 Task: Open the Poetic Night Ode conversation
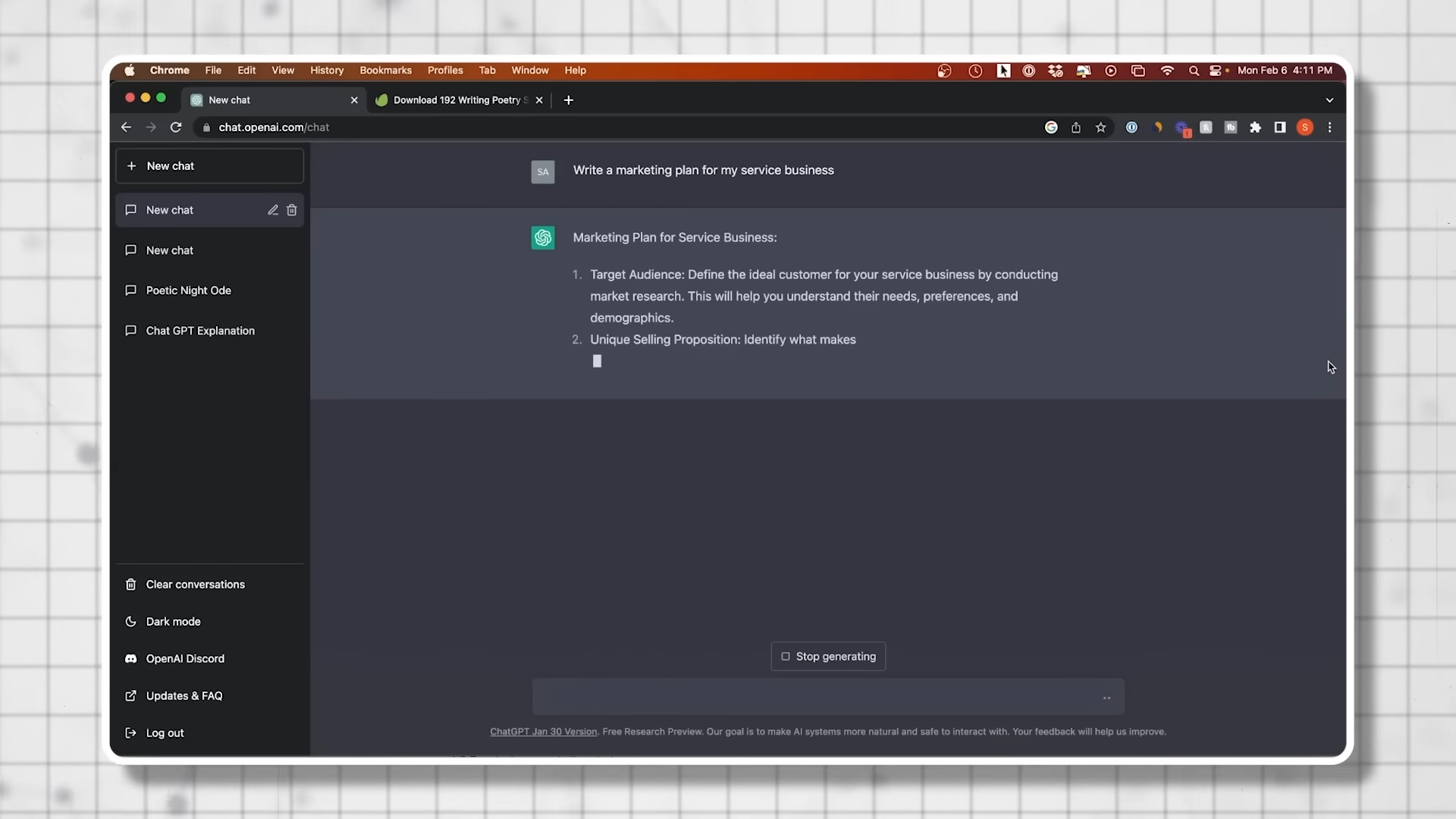click(x=188, y=290)
